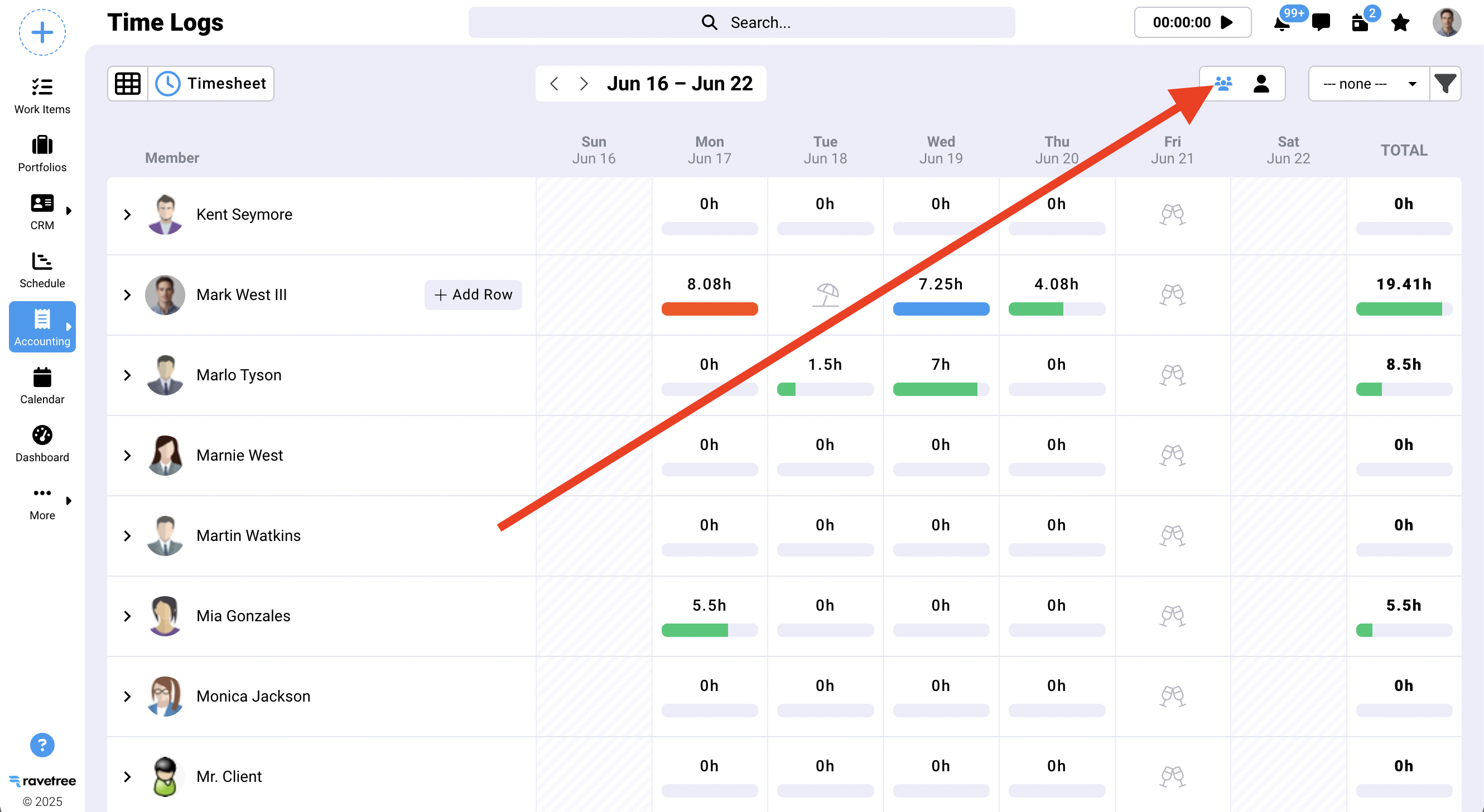This screenshot has height=812, width=1484.
Task: Open the notifications bell icon
Action: (1282, 23)
